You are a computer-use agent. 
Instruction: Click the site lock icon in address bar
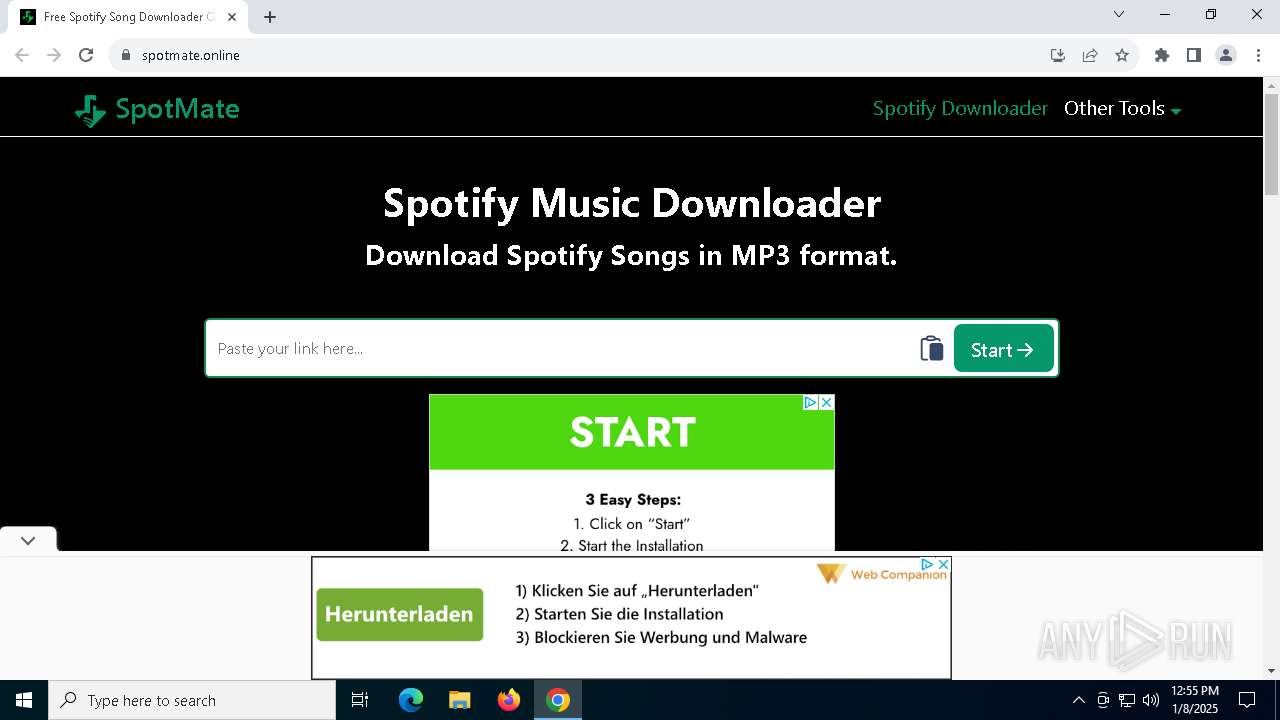pos(126,55)
